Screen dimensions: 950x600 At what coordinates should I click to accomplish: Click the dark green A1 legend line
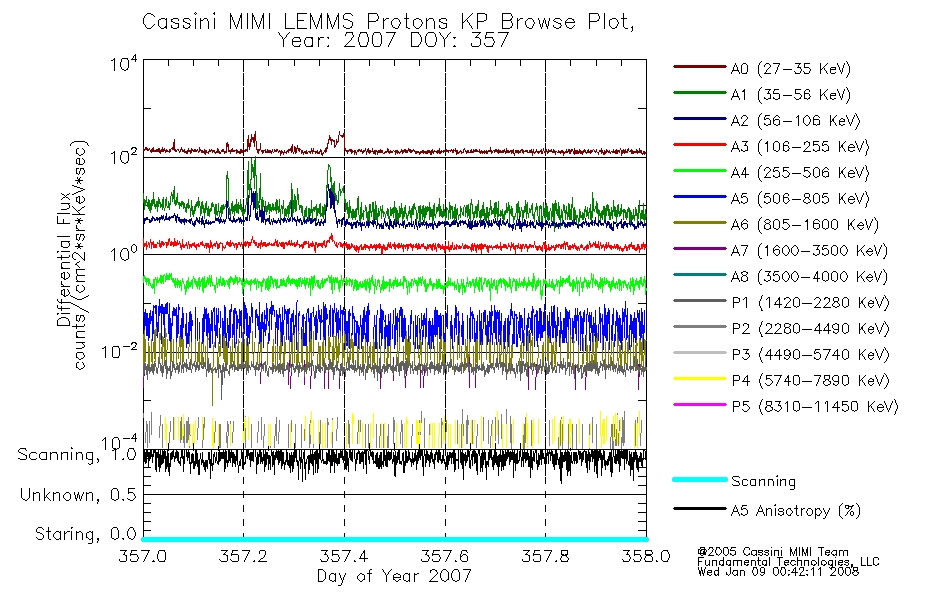click(700, 93)
